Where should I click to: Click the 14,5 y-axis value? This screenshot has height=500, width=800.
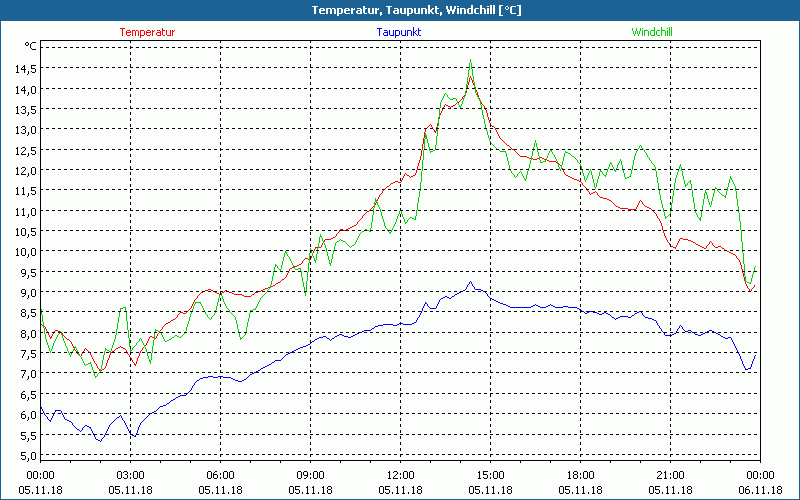(26, 69)
